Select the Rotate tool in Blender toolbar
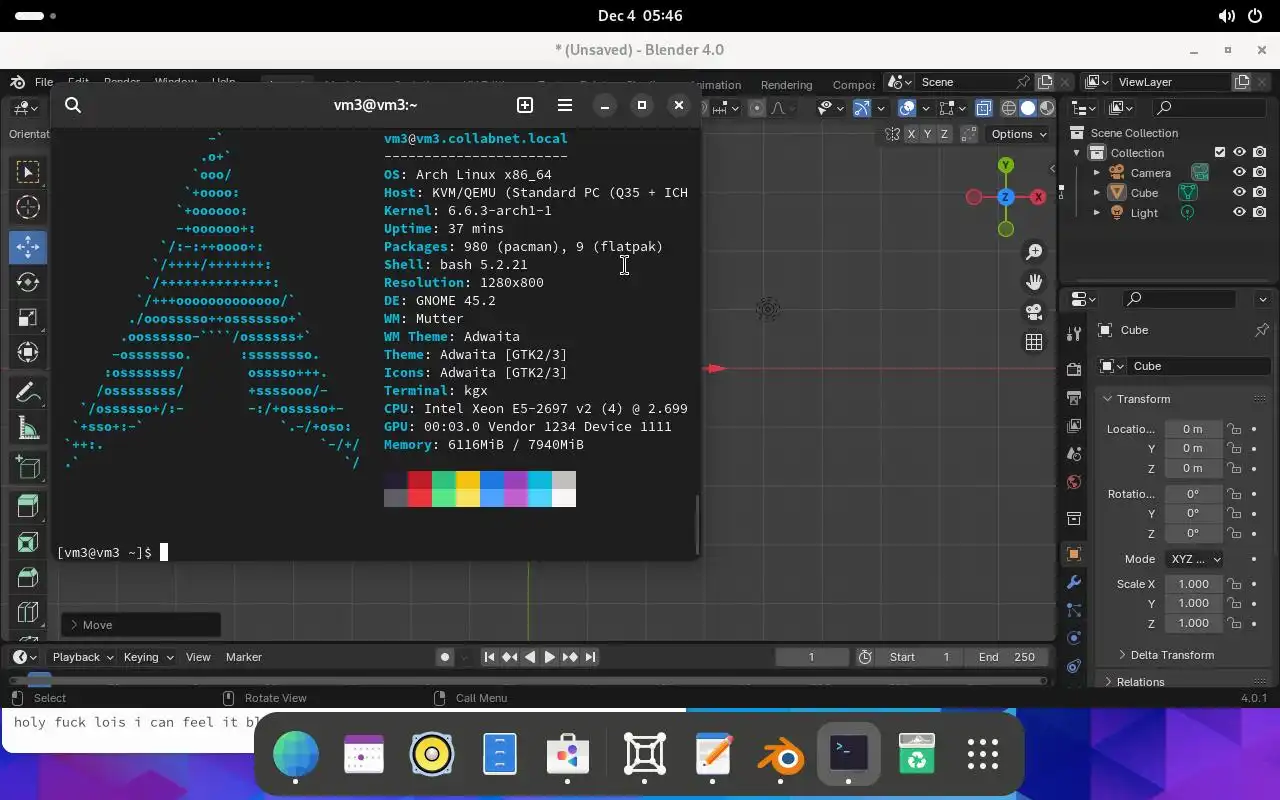This screenshot has width=1280, height=800. pos(28,282)
